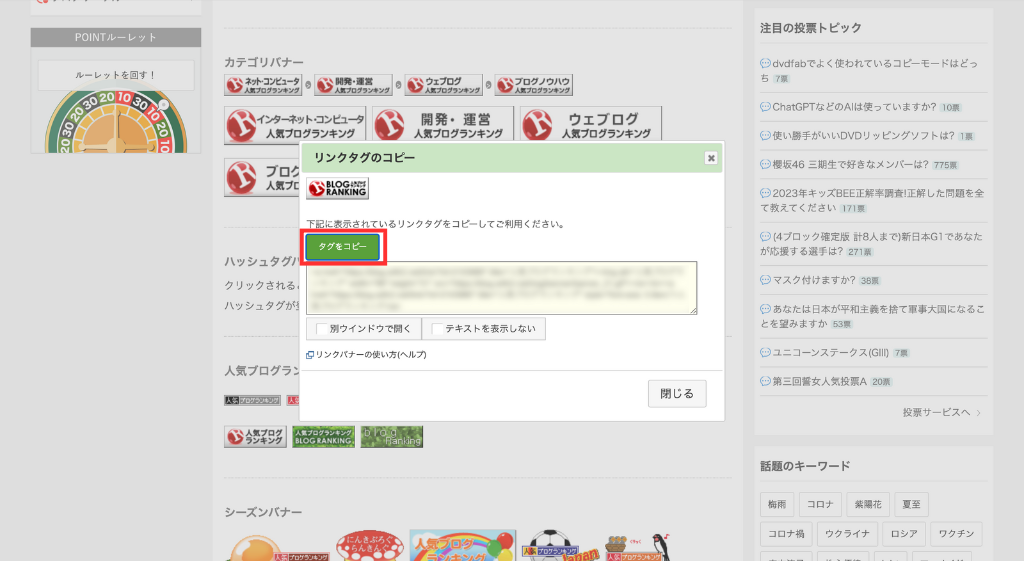This screenshot has height=561, width=1024.
Task: Click the 閉じる button
Action: (677, 394)
